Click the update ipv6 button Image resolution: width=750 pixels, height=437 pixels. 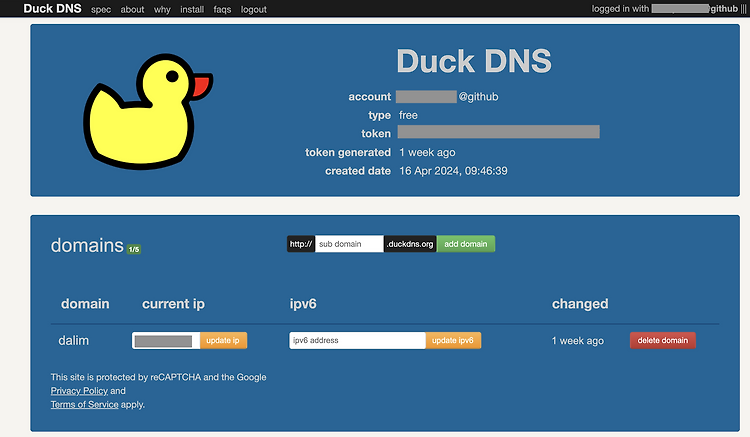pyautogui.click(x=452, y=340)
